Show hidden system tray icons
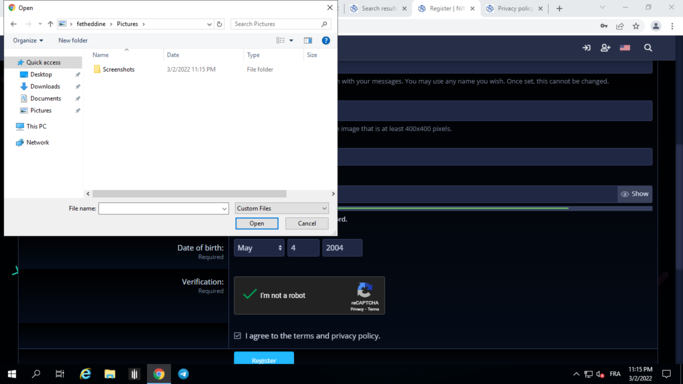Screen dimensions: 683x384 [x=576, y=374]
